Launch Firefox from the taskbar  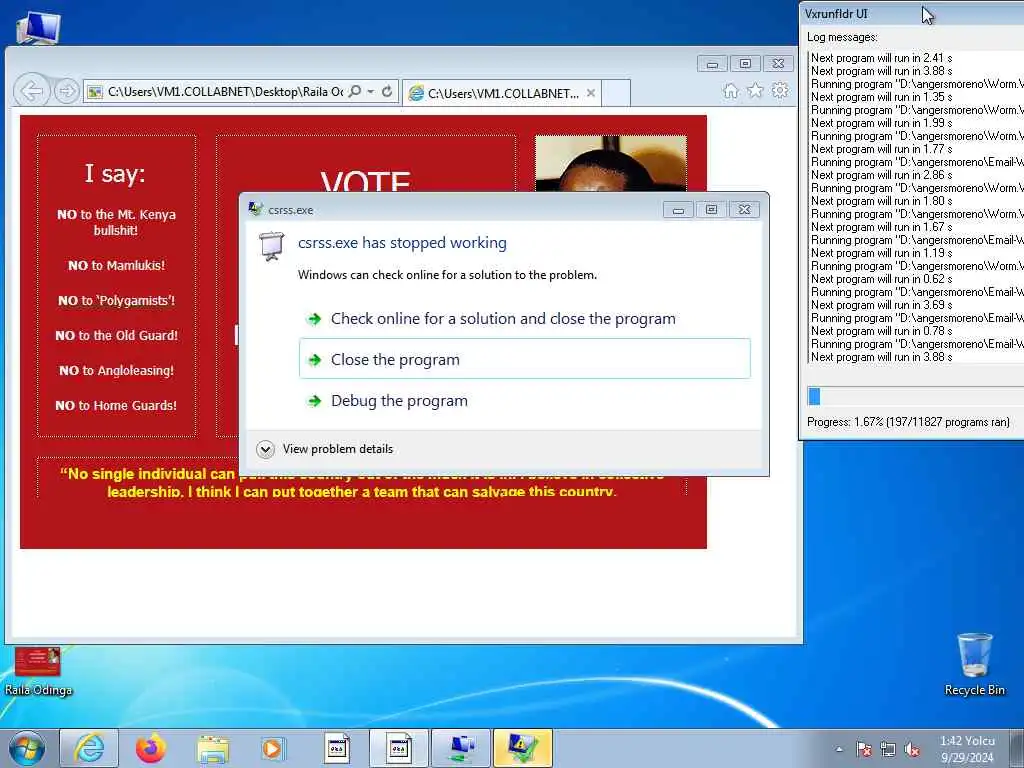[151, 748]
